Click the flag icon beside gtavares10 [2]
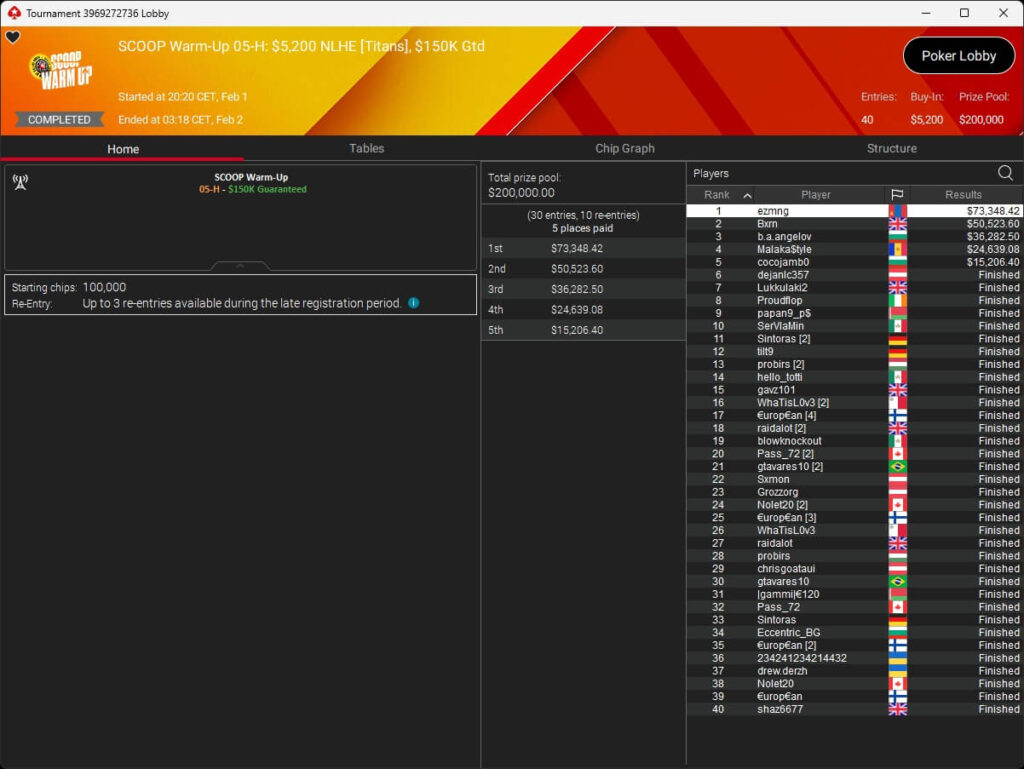This screenshot has height=769, width=1024. 897,467
